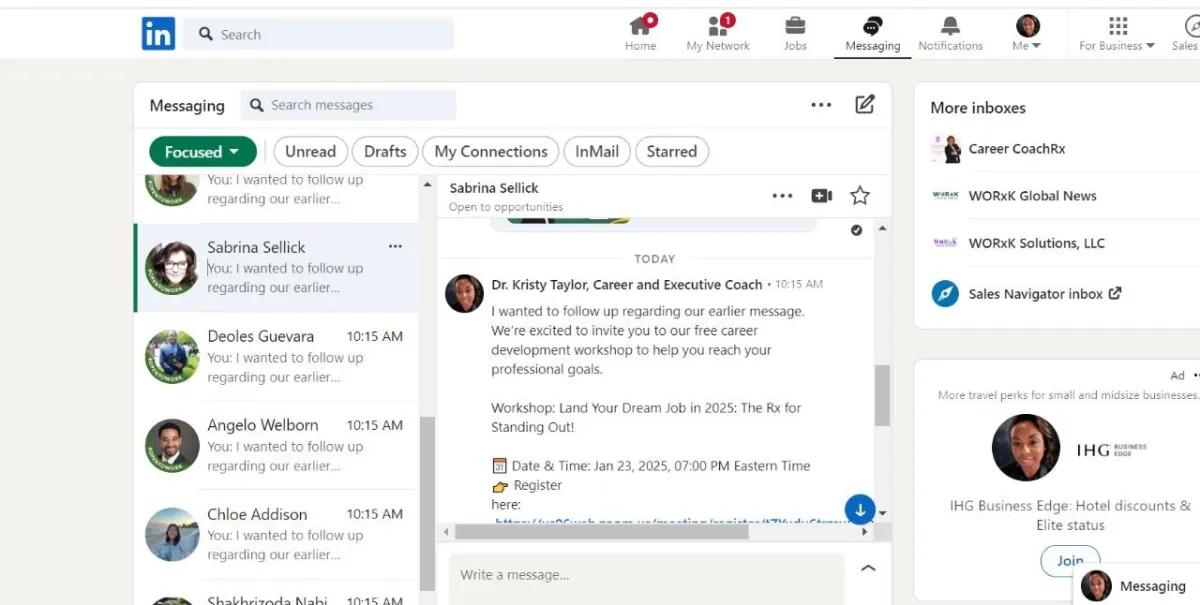
Task: Filter messages by Starred
Action: coord(672,152)
